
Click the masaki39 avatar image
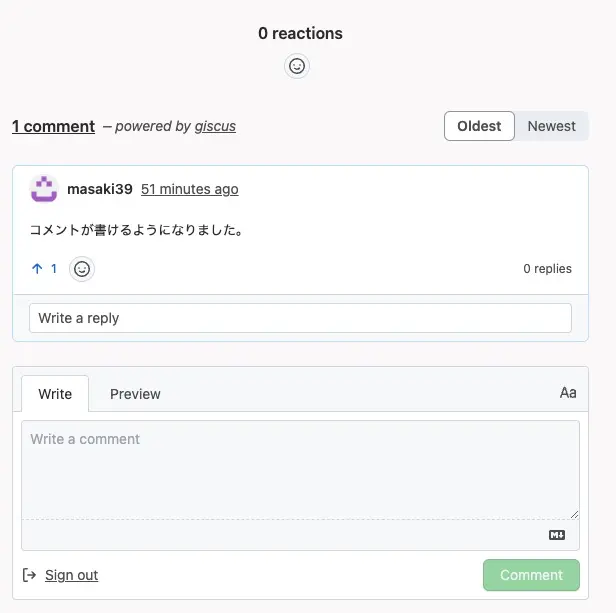click(x=44, y=189)
